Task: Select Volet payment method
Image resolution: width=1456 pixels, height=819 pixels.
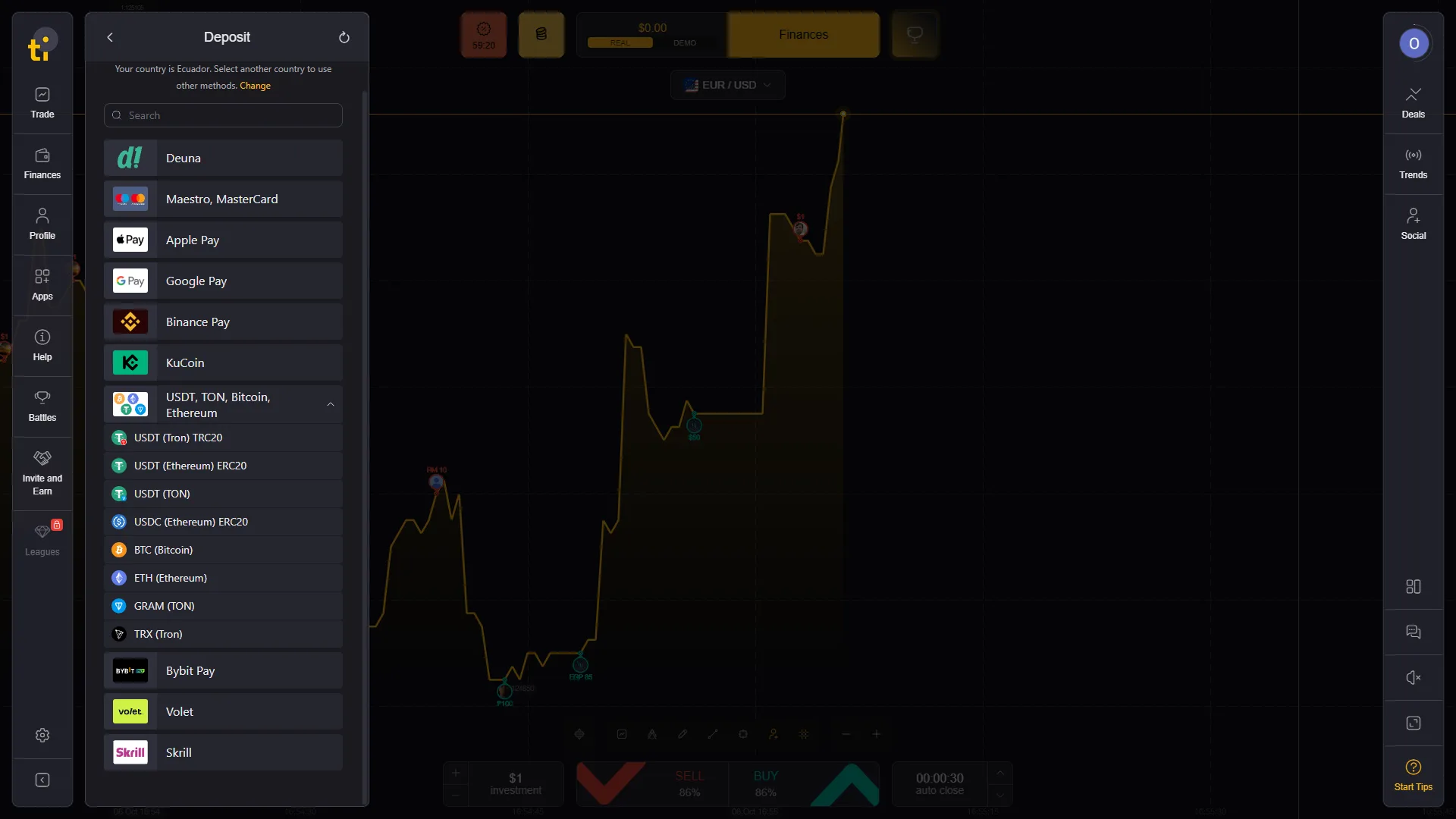Action: point(223,711)
